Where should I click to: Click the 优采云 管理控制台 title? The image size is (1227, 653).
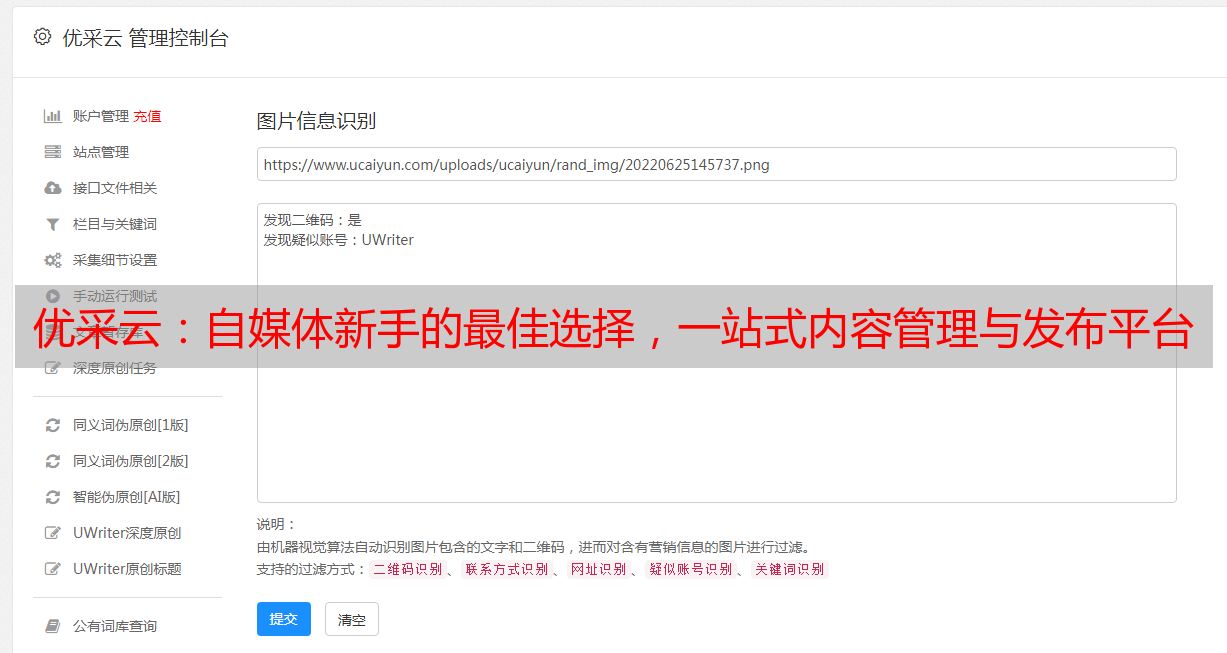click(x=145, y=38)
